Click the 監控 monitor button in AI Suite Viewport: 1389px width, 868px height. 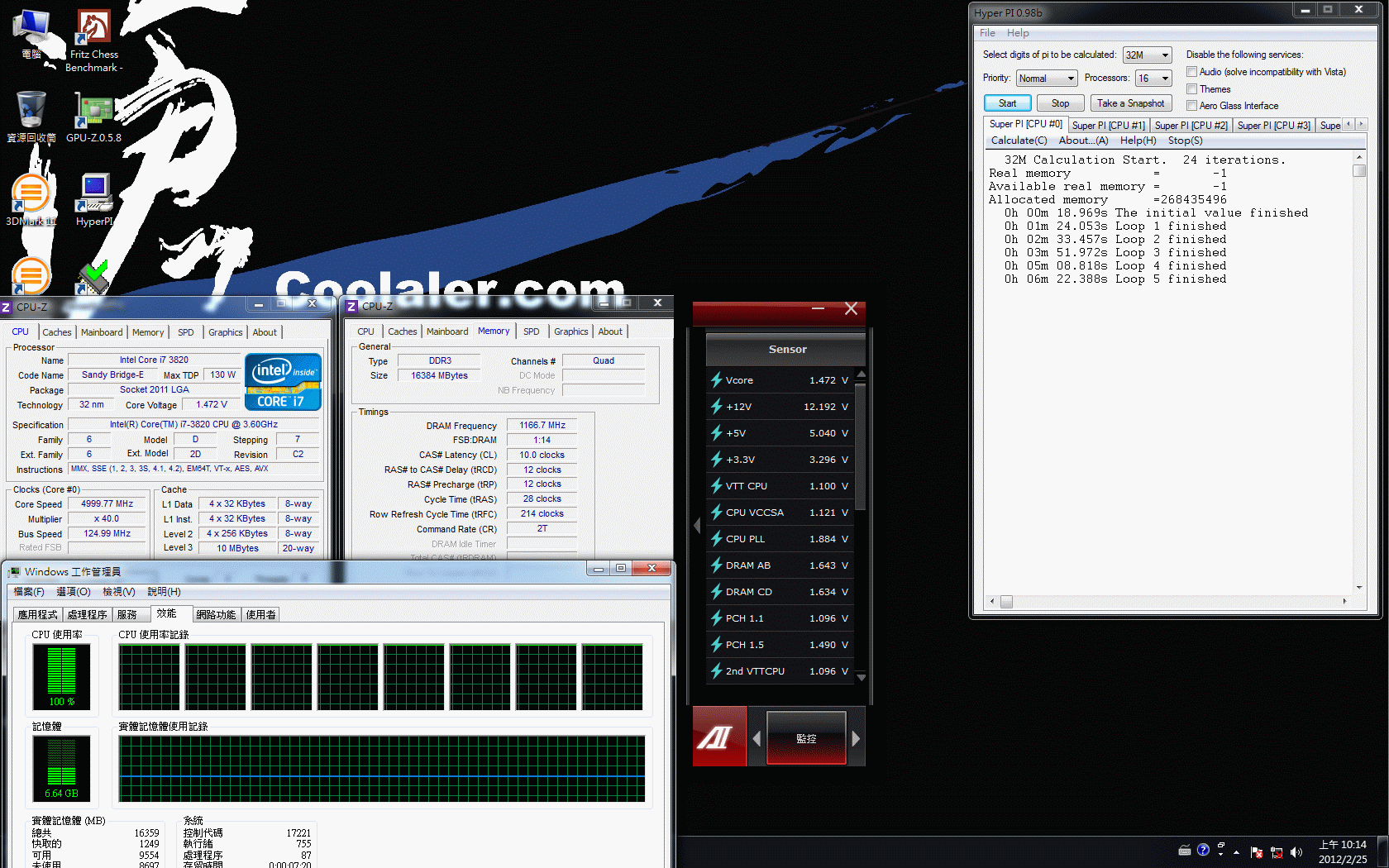(806, 738)
